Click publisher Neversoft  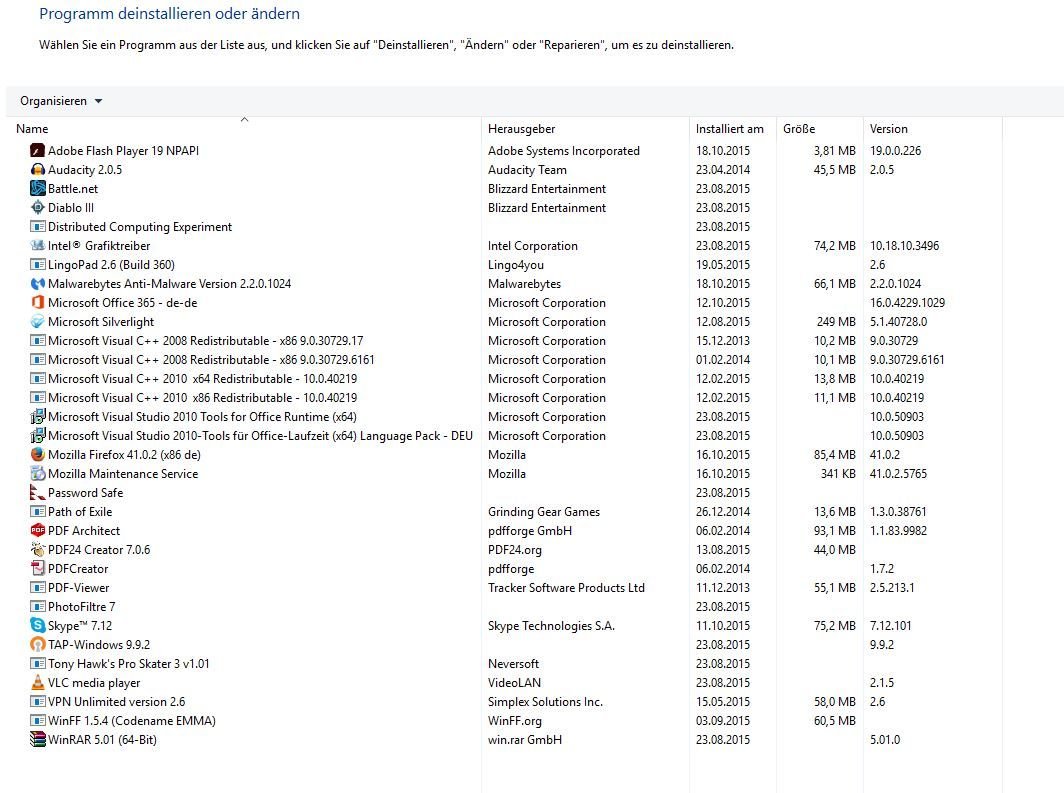[513, 663]
